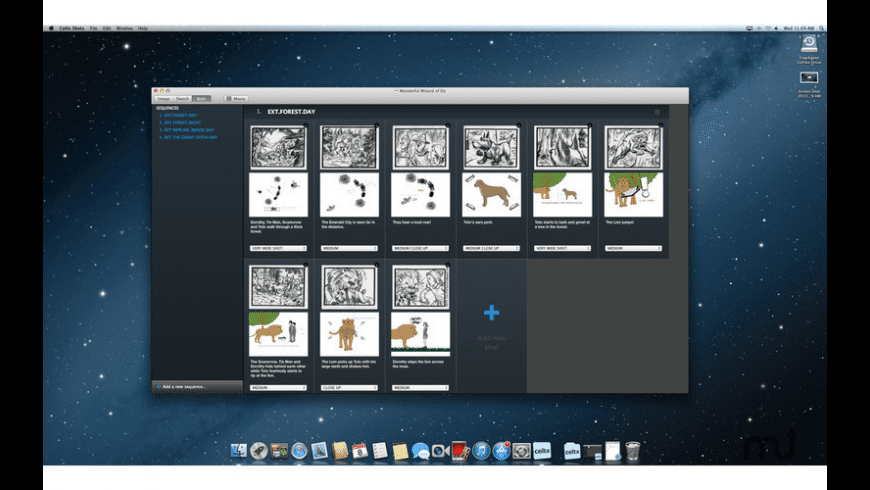870x490 pixels.
Task: Open shot type dropdown under 'They hear a loud roar'
Action: click(x=420, y=248)
